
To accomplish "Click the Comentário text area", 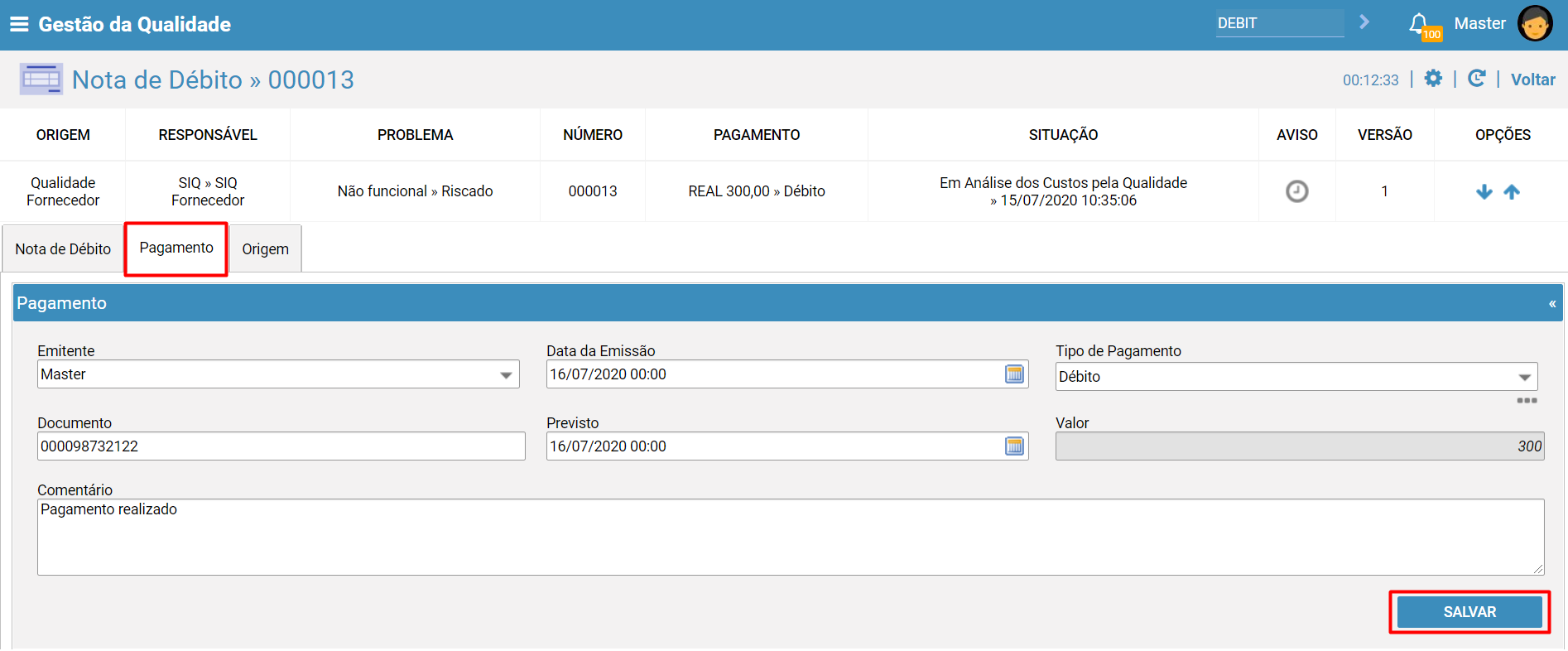I will [791, 537].
